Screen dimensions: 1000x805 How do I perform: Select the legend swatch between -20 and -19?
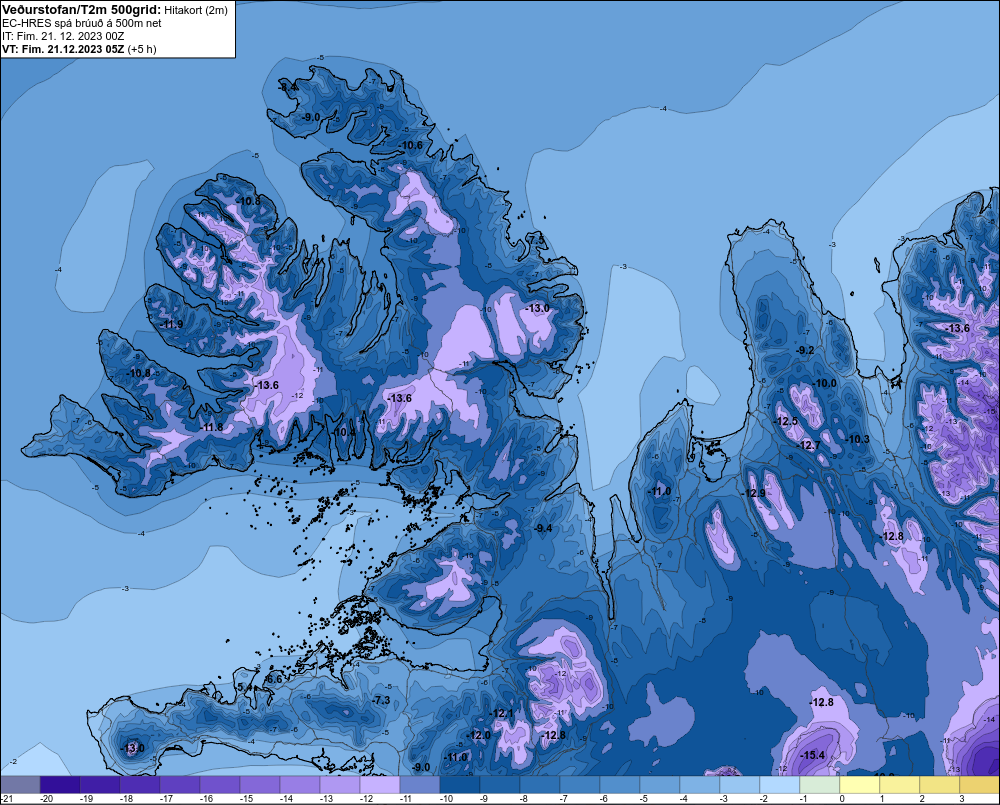60,784
